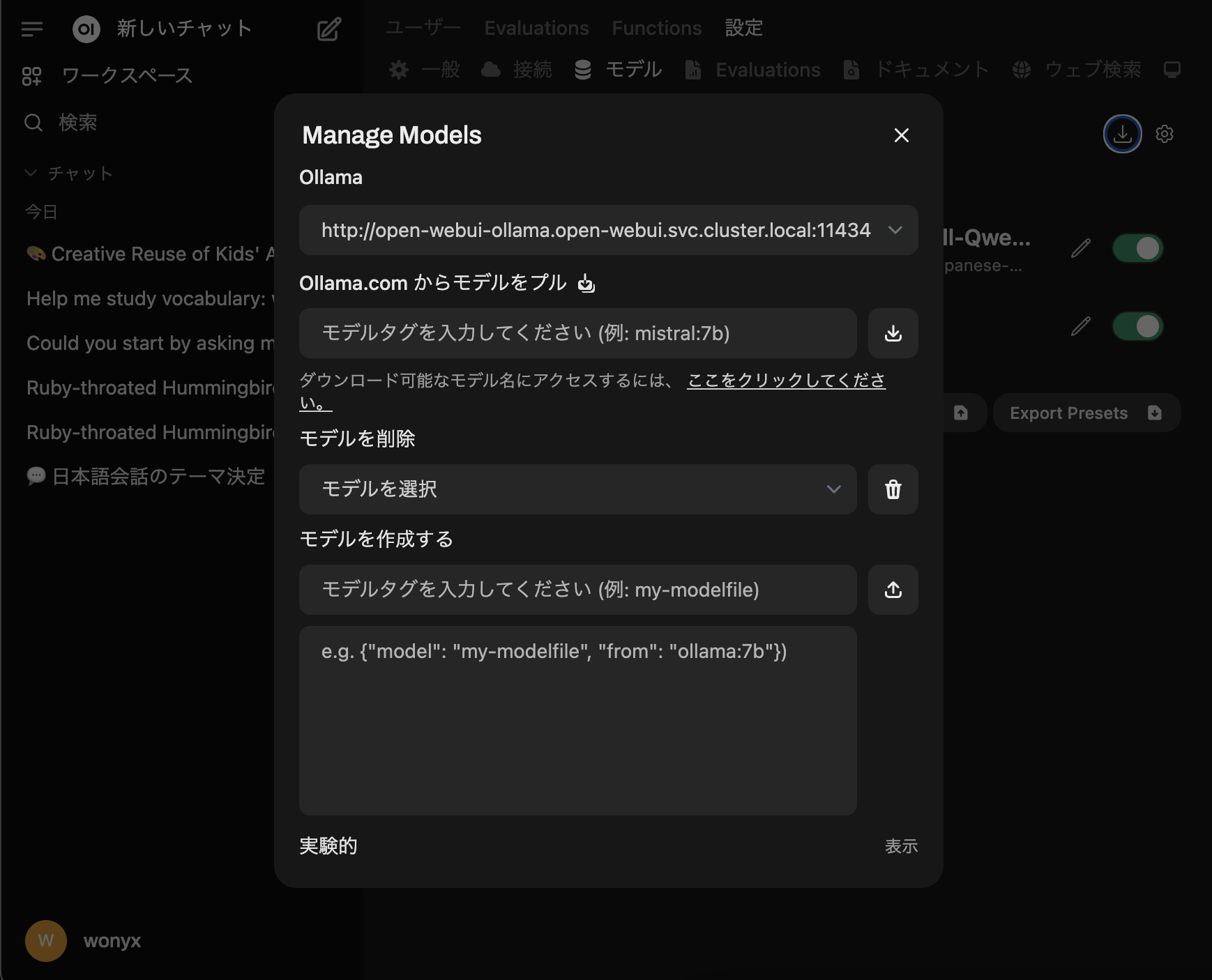Focus the mistral:7b model tag input
The width and height of the screenshot is (1212, 980).
578,333
